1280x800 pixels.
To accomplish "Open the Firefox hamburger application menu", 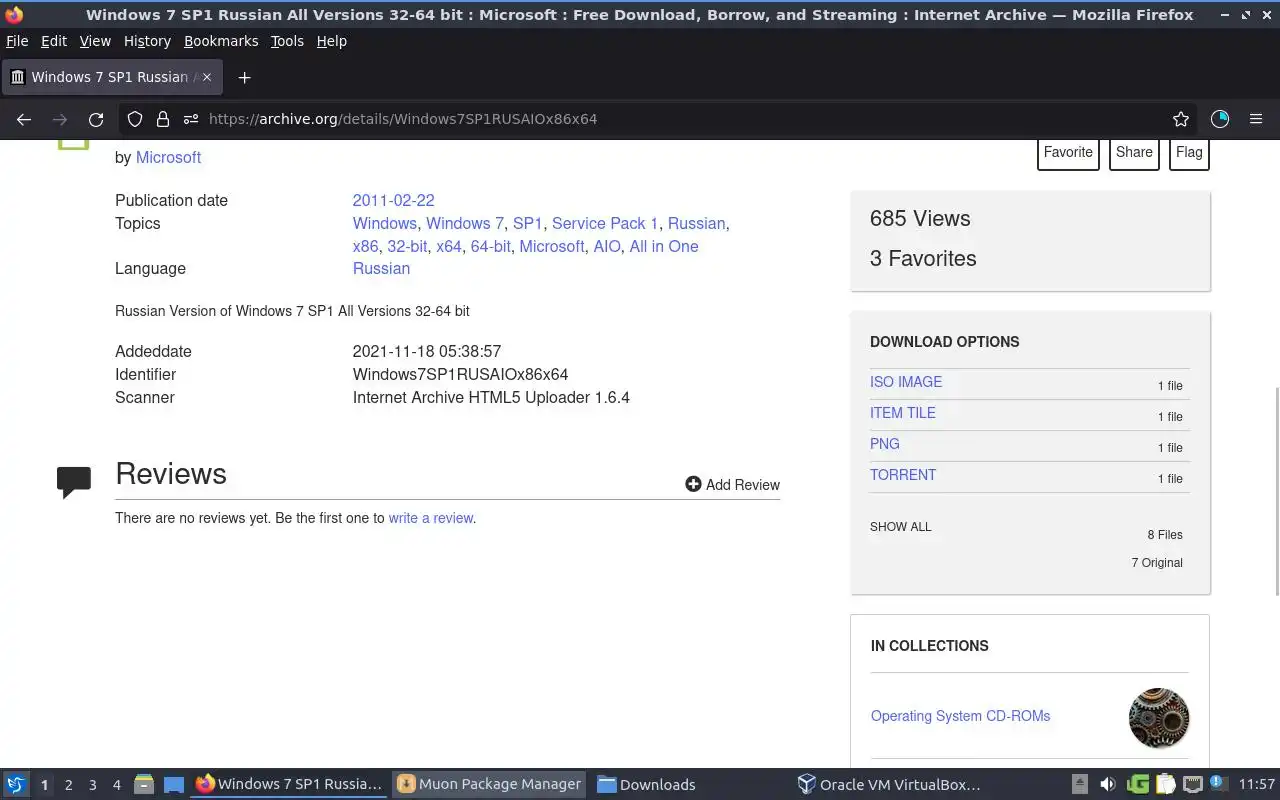I will tap(1256, 119).
